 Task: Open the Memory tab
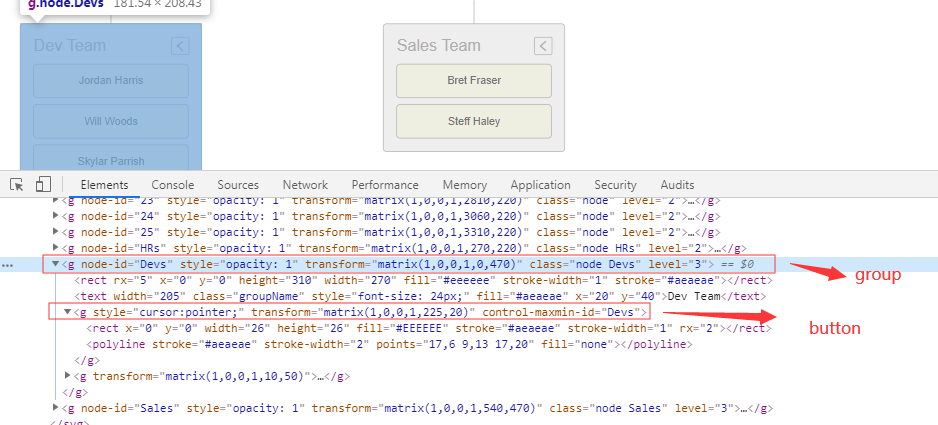pyautogui.click(x=465, y=185)
